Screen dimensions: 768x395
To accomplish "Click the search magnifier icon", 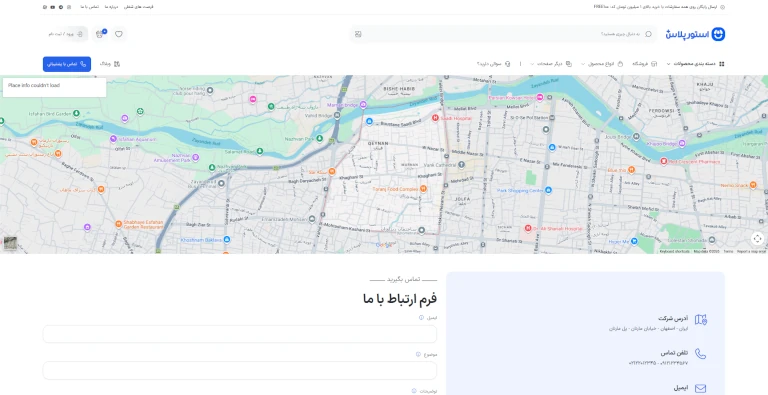I will point(648,34).
